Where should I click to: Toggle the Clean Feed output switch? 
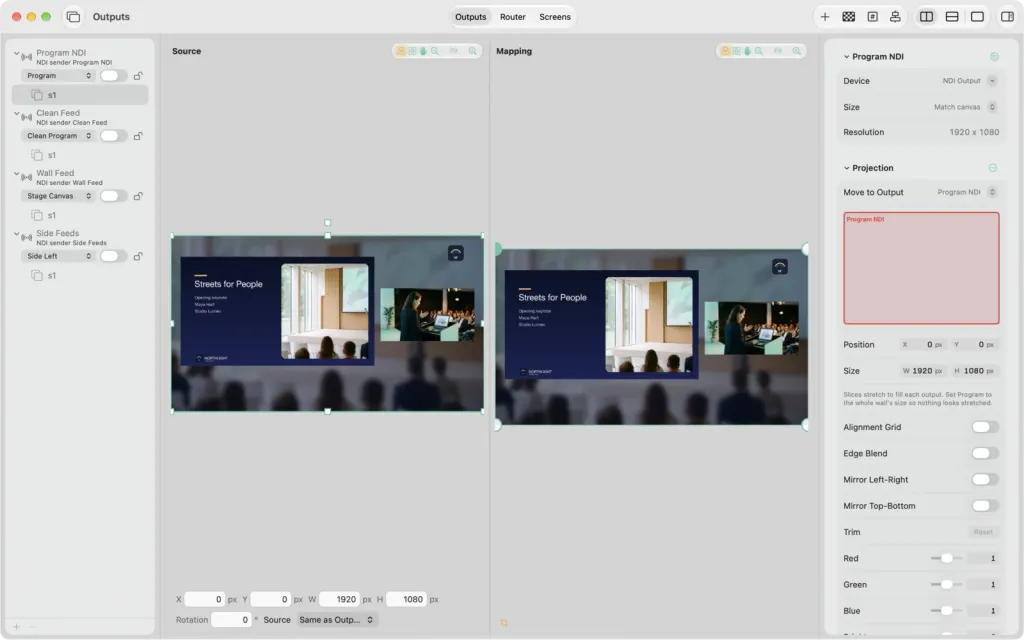pos(113,136)
